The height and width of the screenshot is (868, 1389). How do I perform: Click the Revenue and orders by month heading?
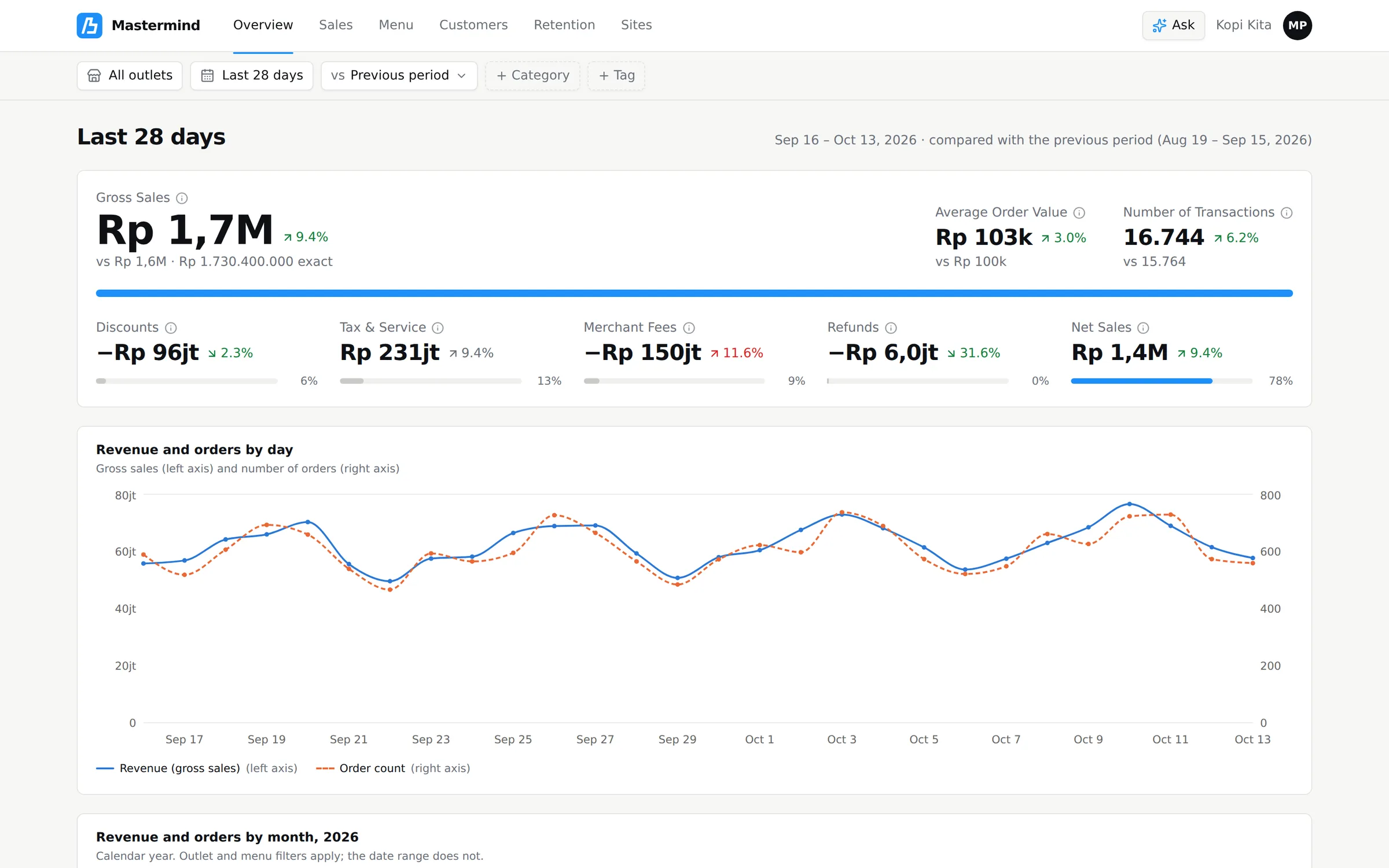pos(227,837)
